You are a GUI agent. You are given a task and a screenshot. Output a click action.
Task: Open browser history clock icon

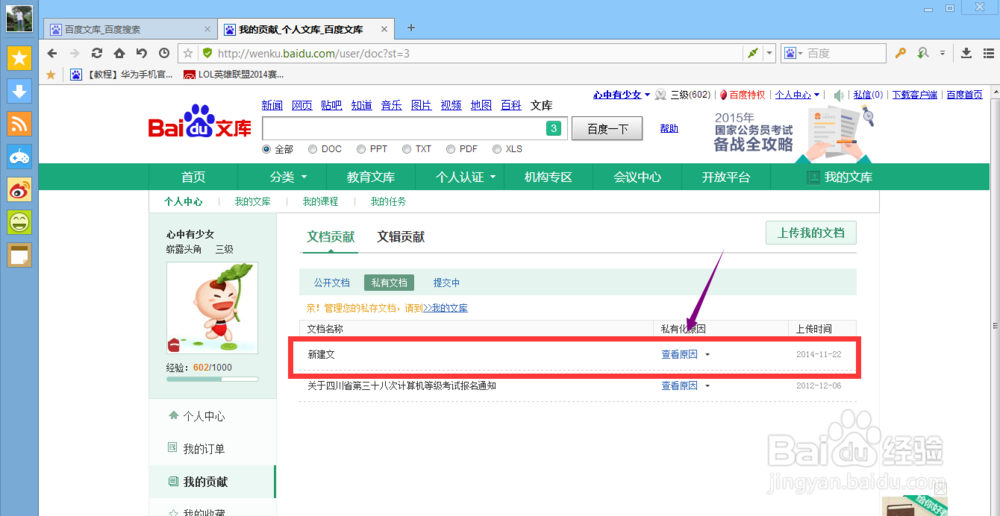pyautogui.click(x=164, y=53)
